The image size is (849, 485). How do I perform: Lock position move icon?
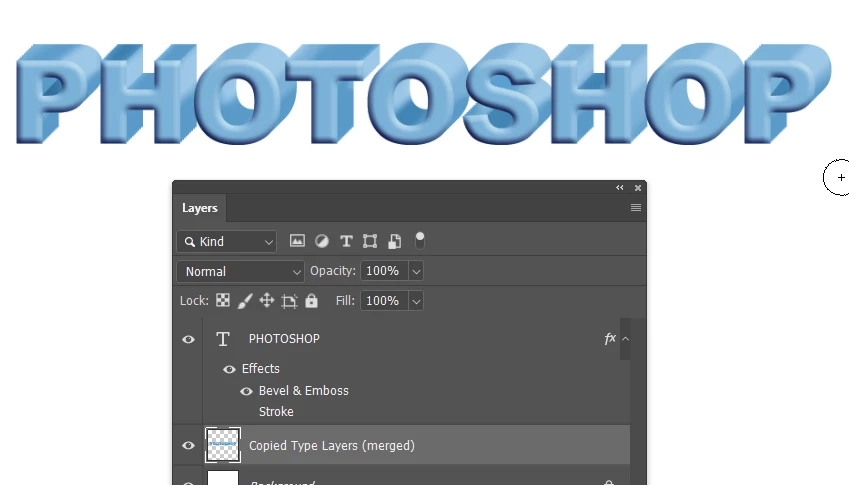click(267, 300)
